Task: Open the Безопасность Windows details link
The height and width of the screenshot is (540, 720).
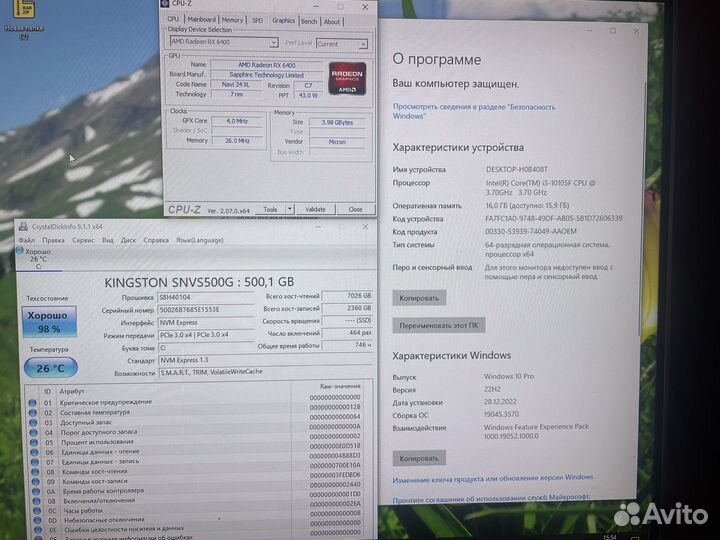Action: (473, 111)
